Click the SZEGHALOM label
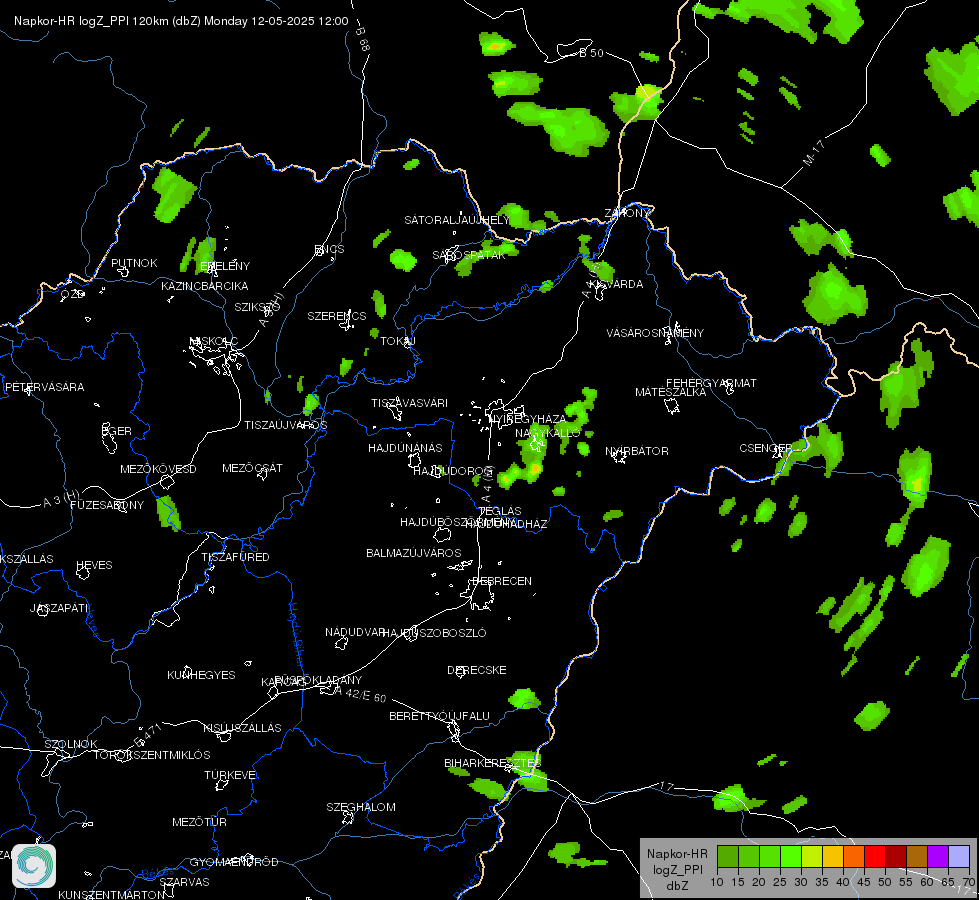 point(361,807)
